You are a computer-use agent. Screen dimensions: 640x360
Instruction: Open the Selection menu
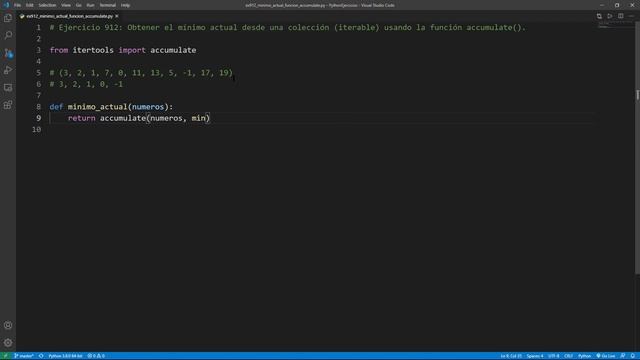[x=47, y=5]
